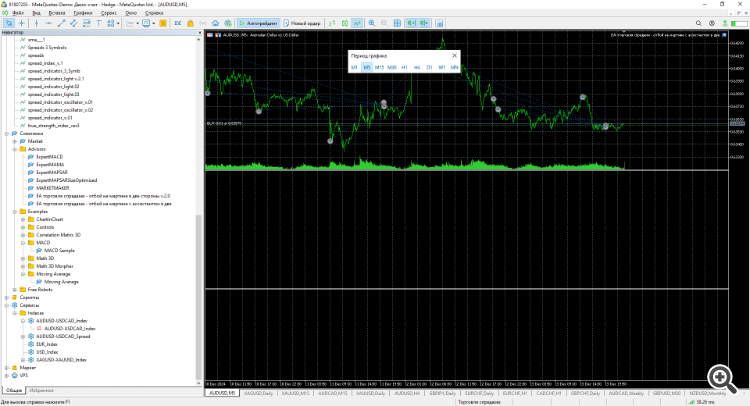Open the Сервис menu
750x406 pixels.
[109, 13]
